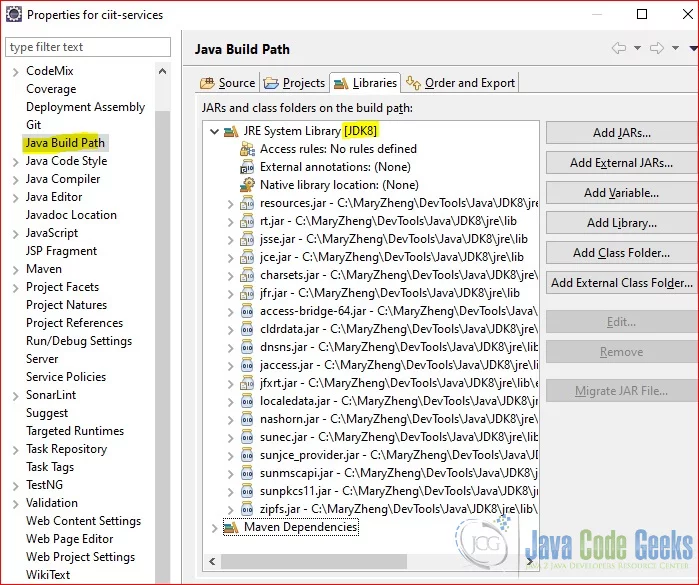The width and height of the screenshot is (699, 585).
Task: Switch to the Source tab
Action: click(x=227, y=83)
